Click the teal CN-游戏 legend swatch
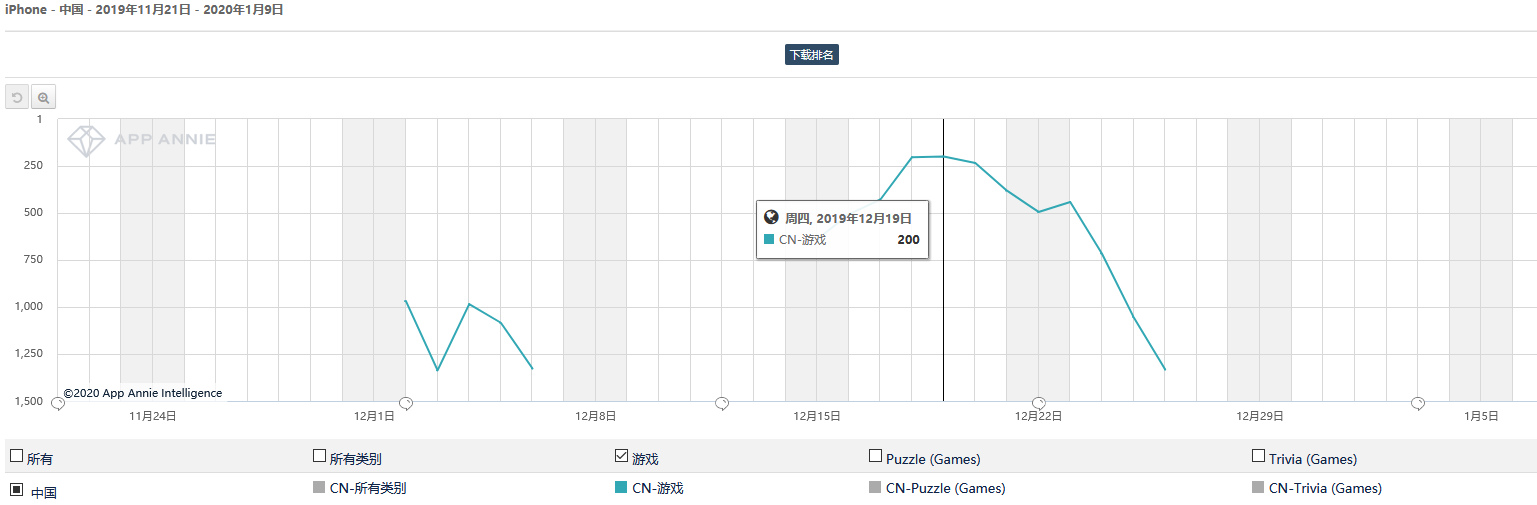The image size is (1537, 505). click(x=622, y=488)
